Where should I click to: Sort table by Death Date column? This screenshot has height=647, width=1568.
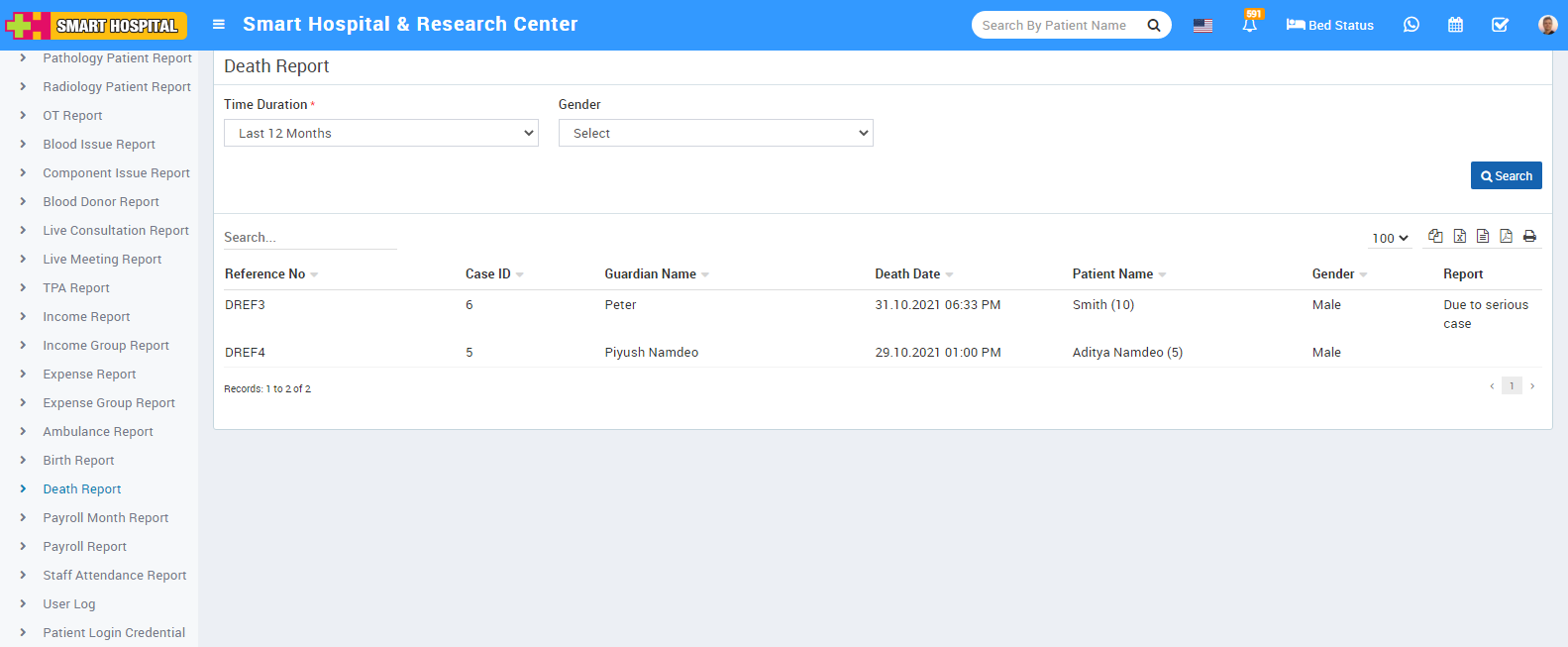907,274
